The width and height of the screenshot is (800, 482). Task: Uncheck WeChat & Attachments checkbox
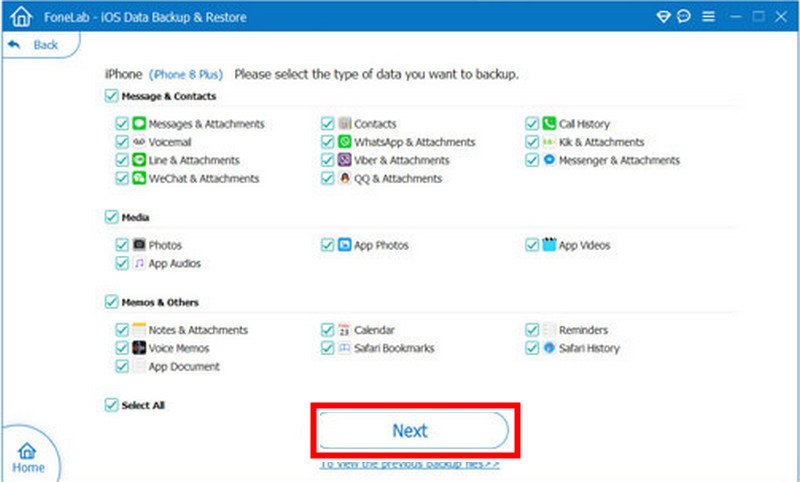coord(122,178)
